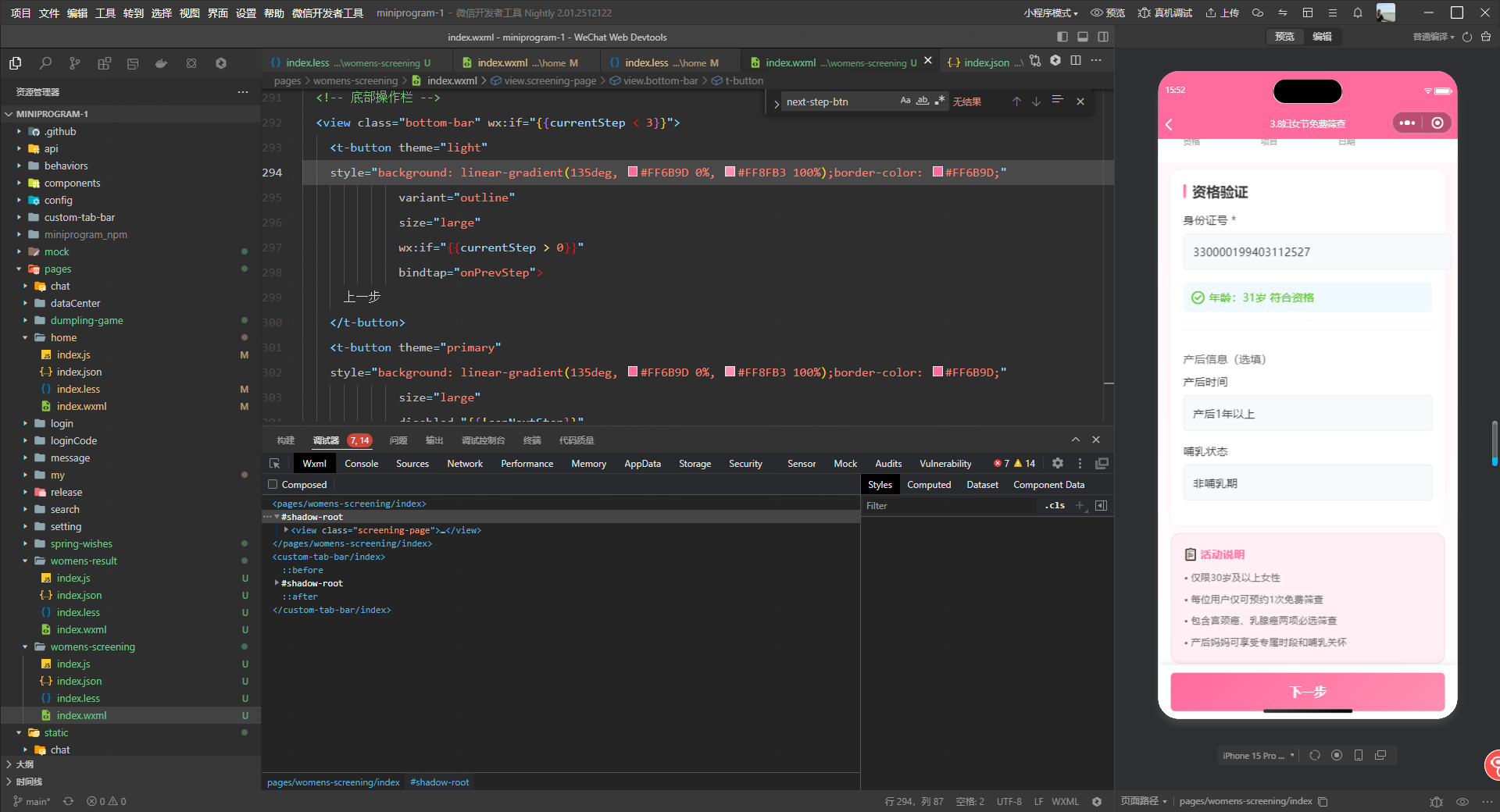Image resolution: width=1500 pixels, height=812 pixels.
Task: Open the iPhone 15 Pro device dropdown
Action: click(1258, 756)
